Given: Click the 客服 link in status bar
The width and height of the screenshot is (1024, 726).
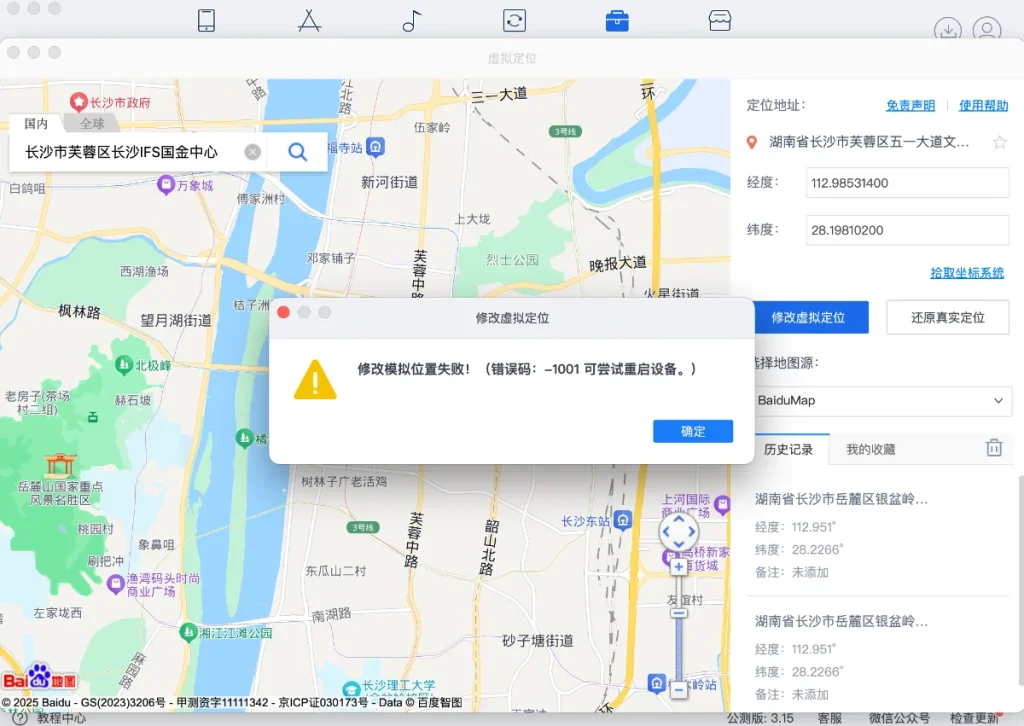Looking at the screenshot, I should [x=829, y=718].
